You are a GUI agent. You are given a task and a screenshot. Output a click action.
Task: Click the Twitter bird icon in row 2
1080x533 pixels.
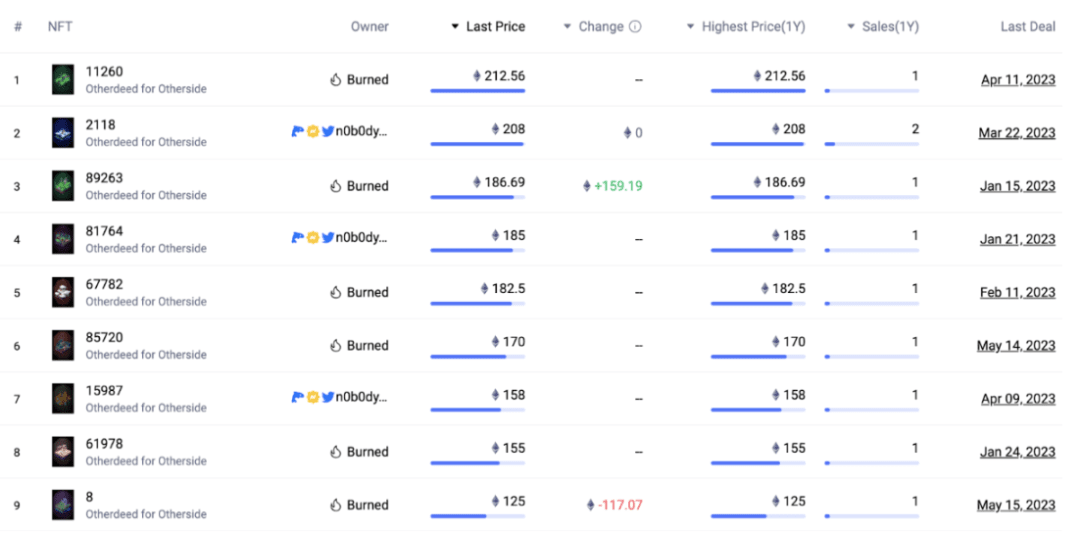327,132
